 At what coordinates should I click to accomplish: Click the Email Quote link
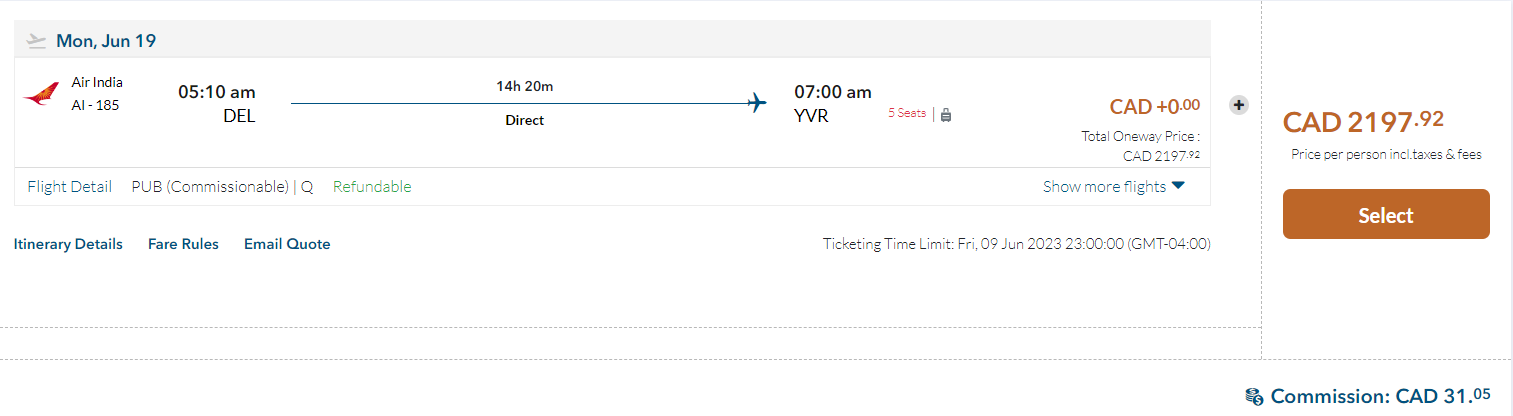pyautogui.click(x=287, y=244)
